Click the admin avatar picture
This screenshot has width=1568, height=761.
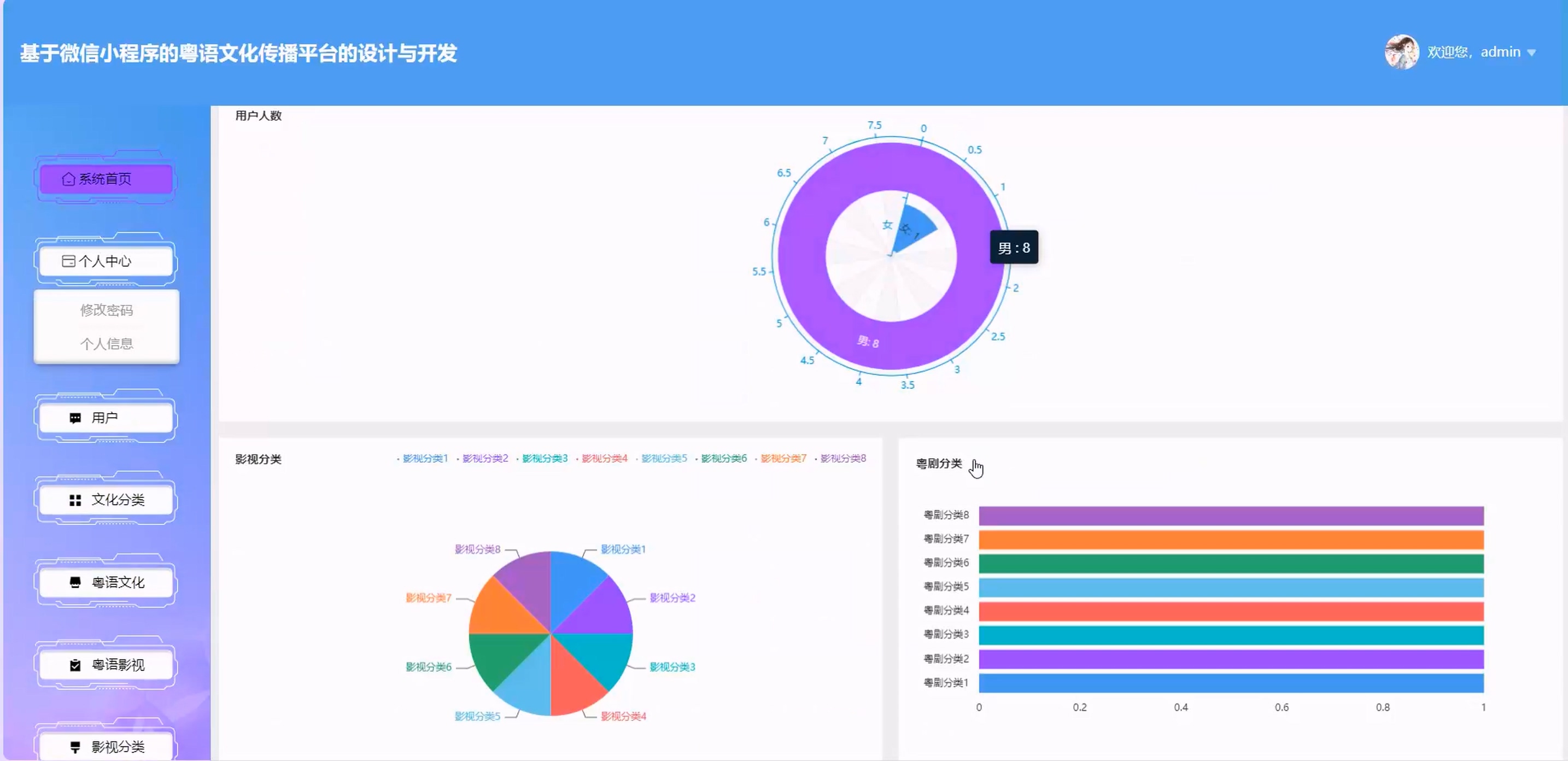coord(1401,52)
